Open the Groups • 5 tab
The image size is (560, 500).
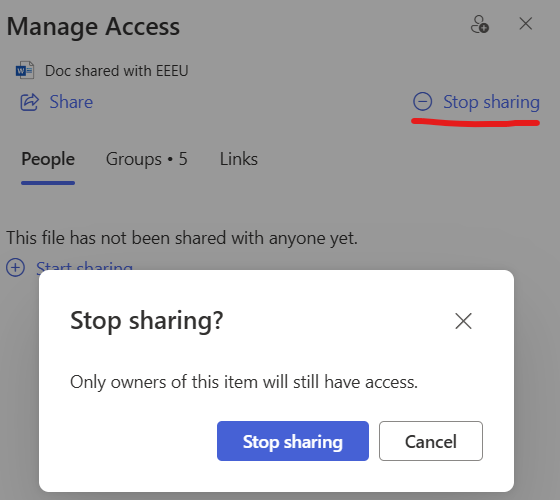point(146,159)
